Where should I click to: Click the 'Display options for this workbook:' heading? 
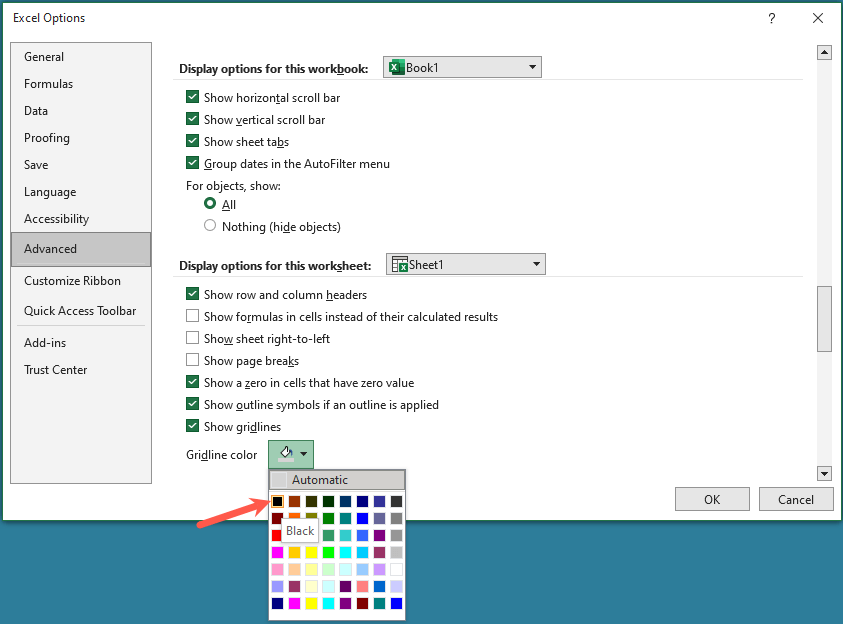coord(274,69)
